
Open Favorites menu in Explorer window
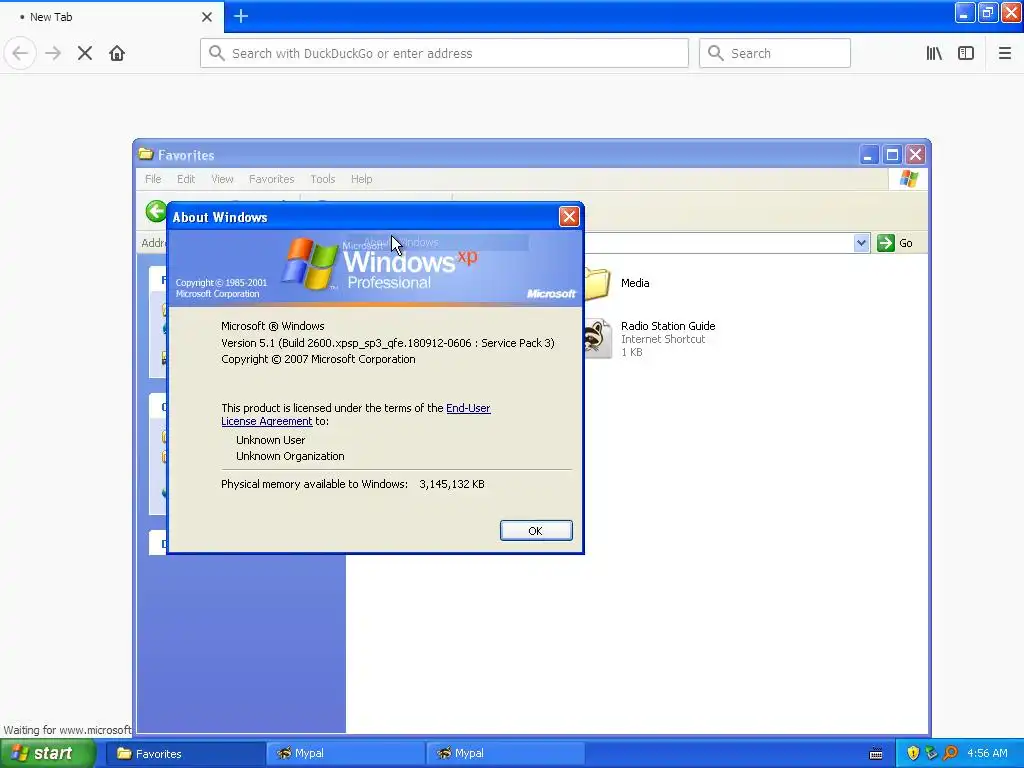click(271, 179)
